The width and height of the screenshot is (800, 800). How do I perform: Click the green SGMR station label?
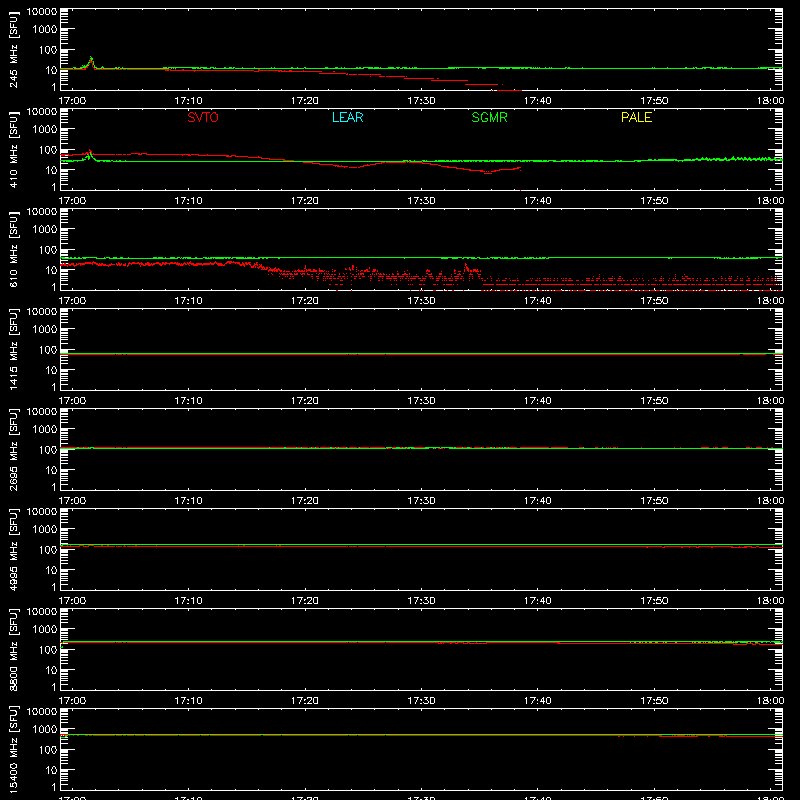pos(489,117)
